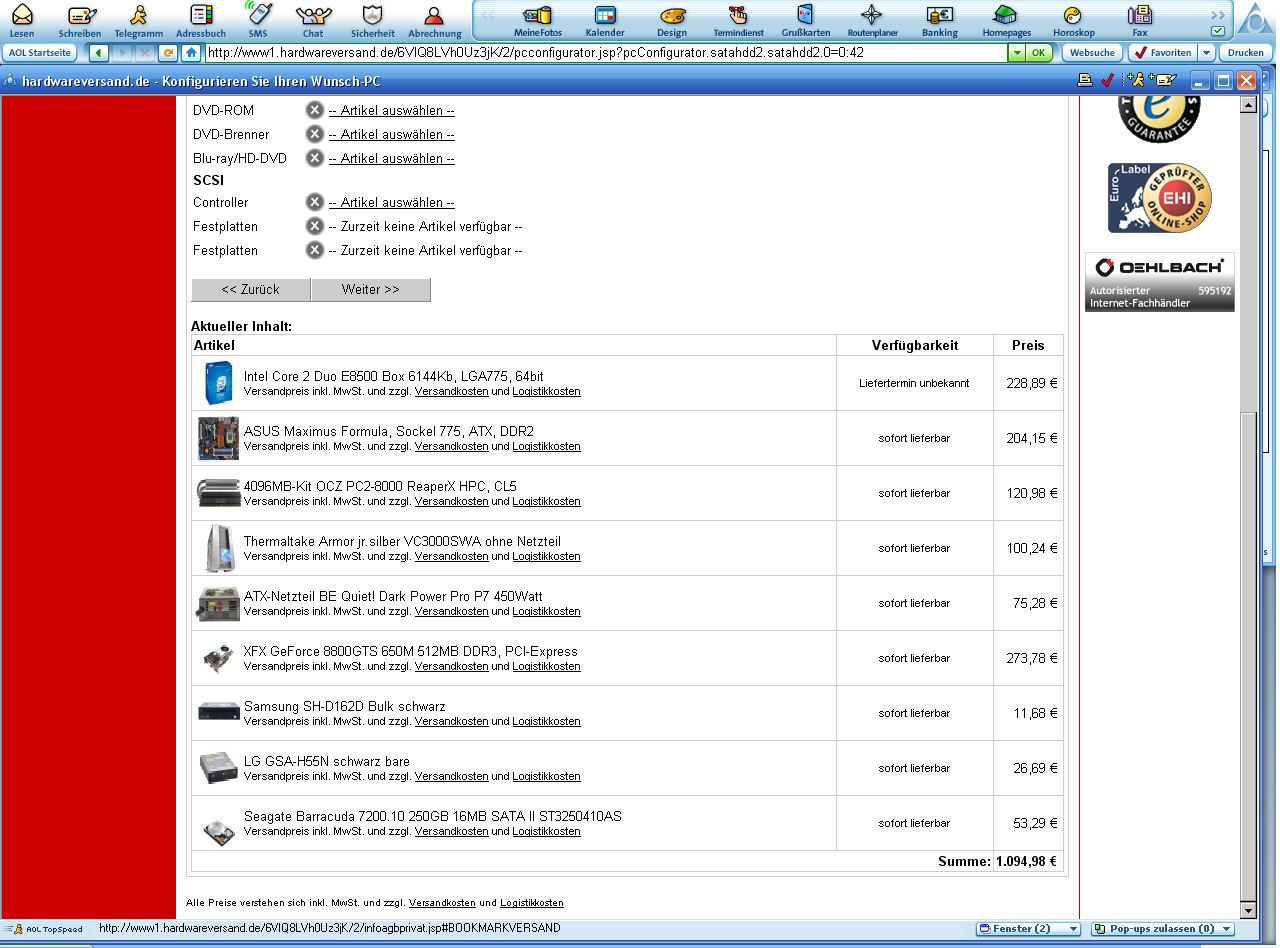
Task: Open the URL history dropdown arrow
Action: click(x=1016, y=53)
